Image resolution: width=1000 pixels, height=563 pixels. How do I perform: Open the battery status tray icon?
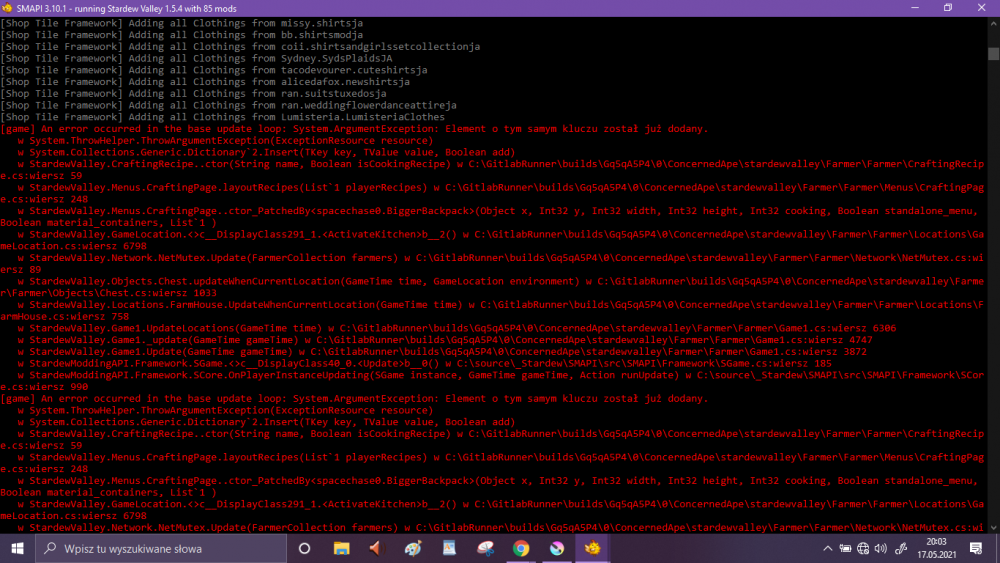848,548
